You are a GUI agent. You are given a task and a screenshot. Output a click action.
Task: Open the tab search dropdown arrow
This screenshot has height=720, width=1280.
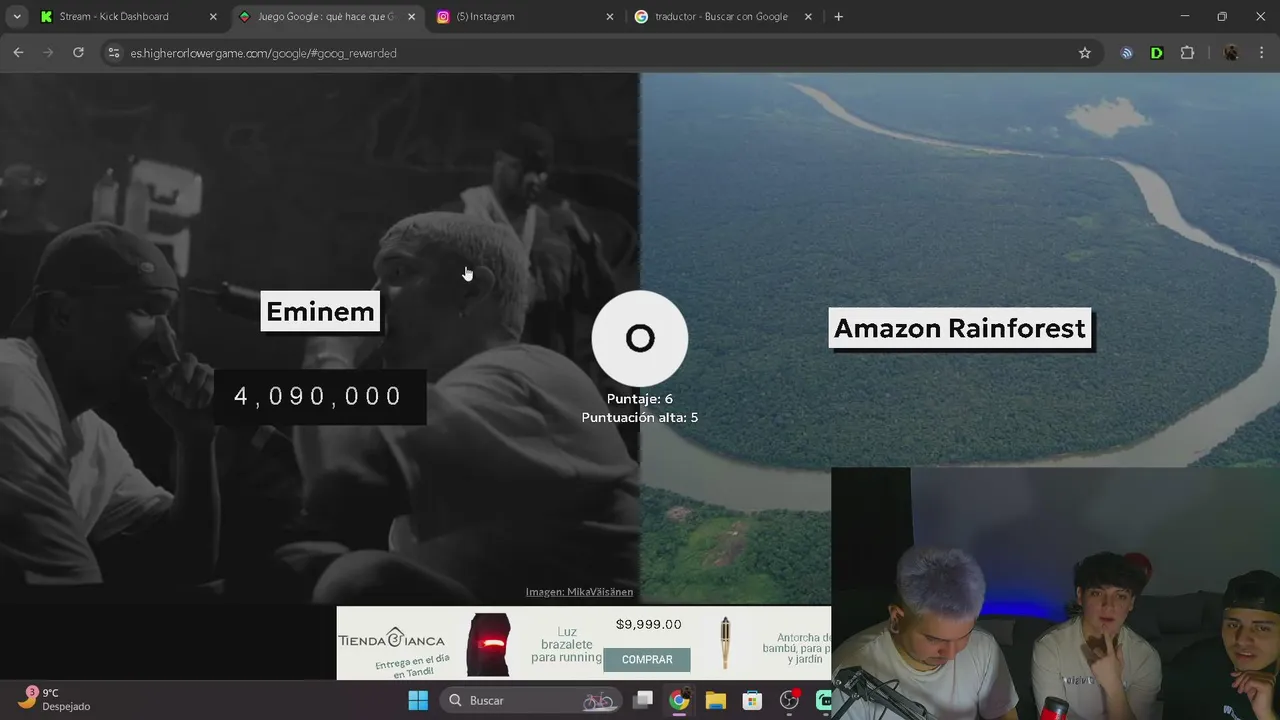tap(17, 16)
